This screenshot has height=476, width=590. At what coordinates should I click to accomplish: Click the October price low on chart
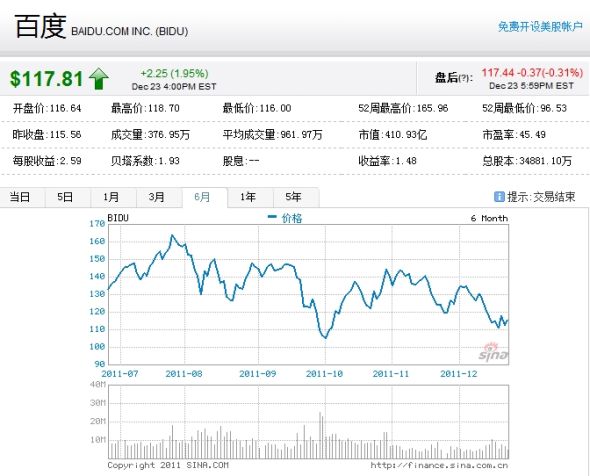(325, 338)
